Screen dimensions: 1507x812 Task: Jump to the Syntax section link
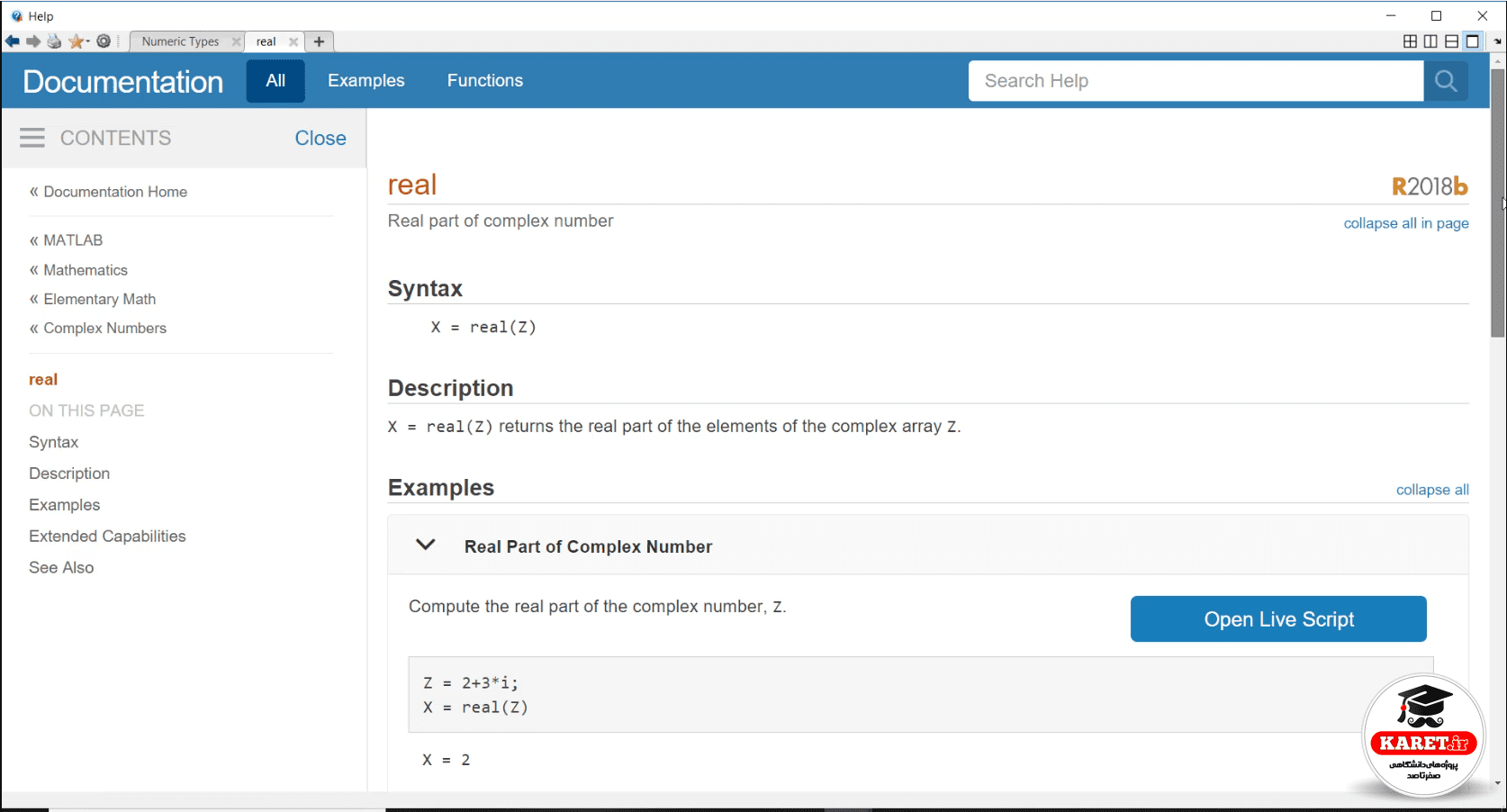coord(53,442)
